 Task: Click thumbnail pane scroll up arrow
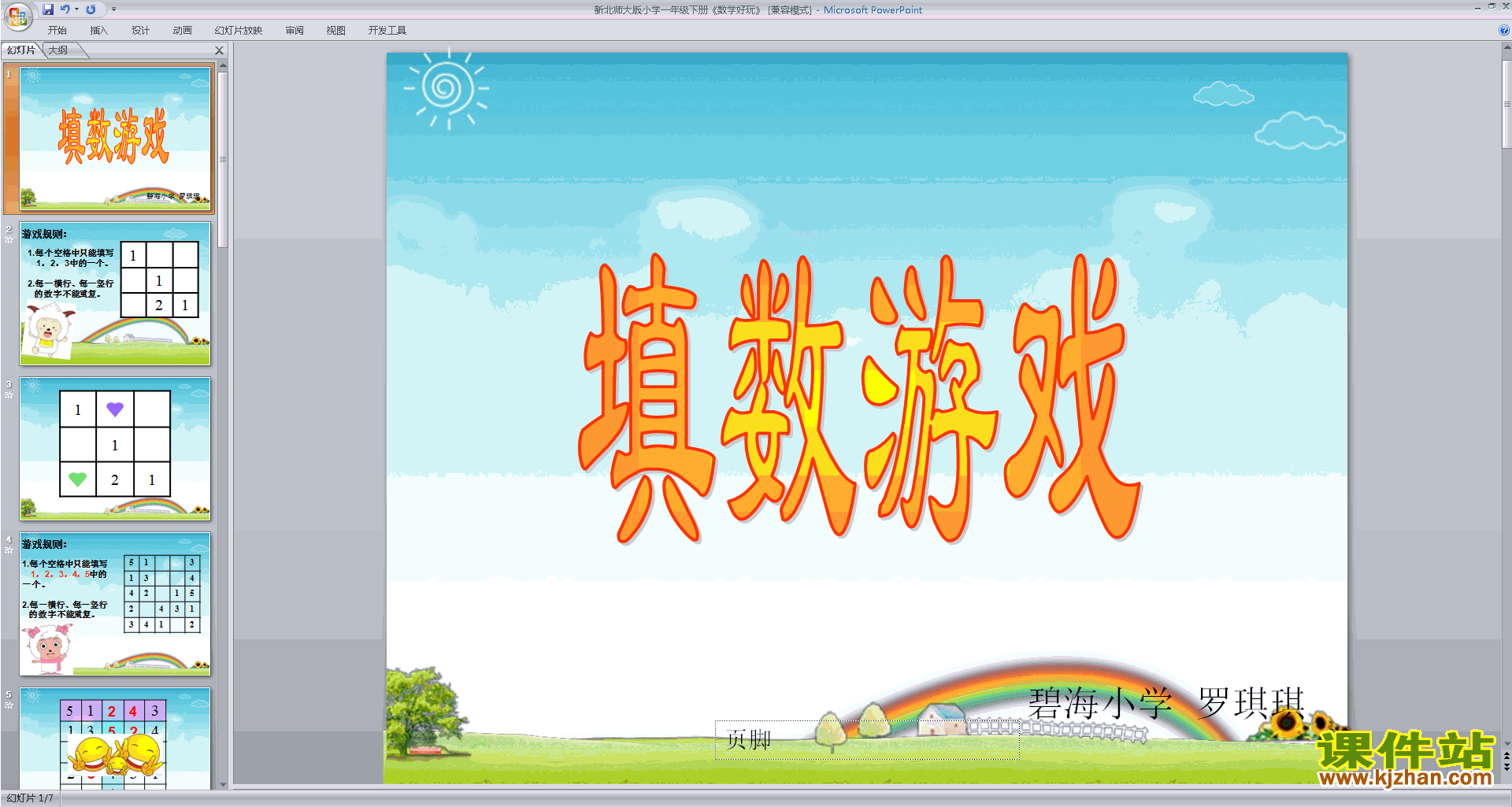point(223,65)
